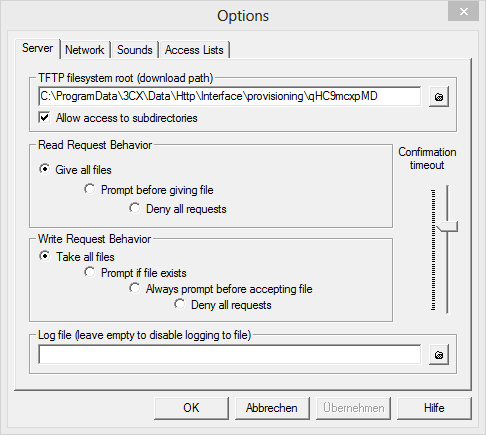
Task: Click the empty Log file input field
Action: coord(230,355)
